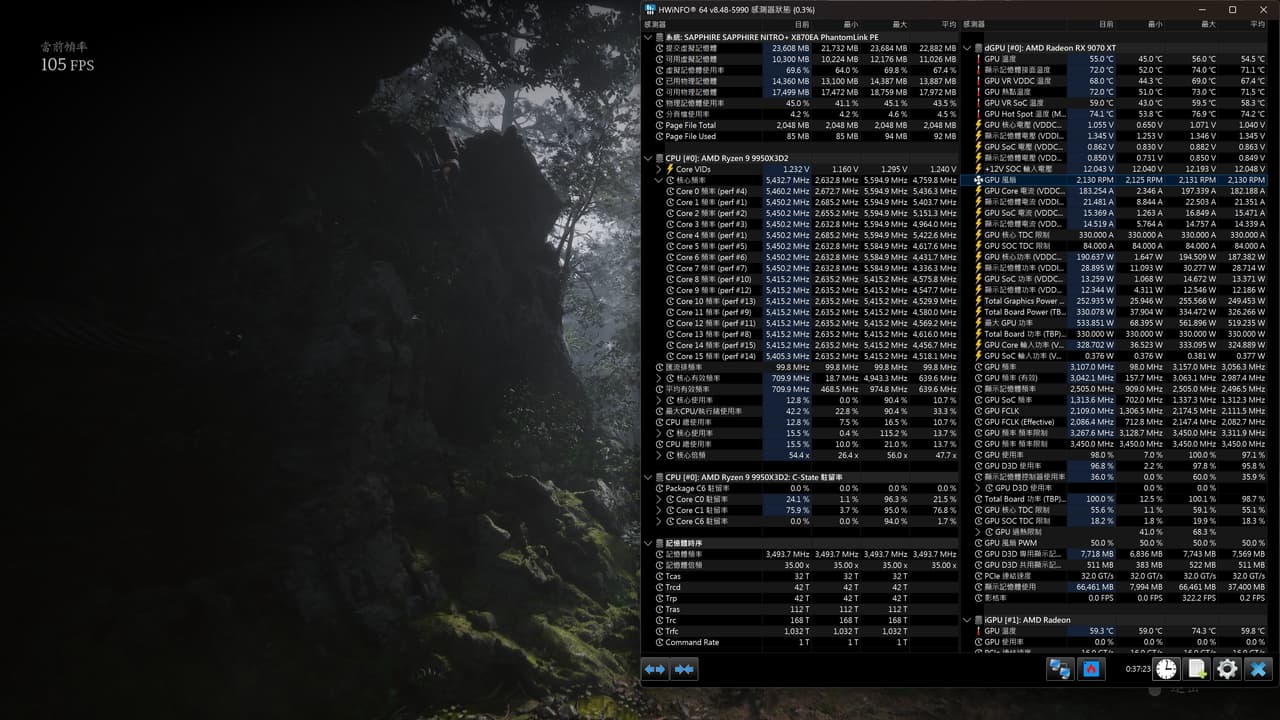1280x720 pixels.
Task: Select the PCIe 連結速度 row
Action: click(1114, 576)
